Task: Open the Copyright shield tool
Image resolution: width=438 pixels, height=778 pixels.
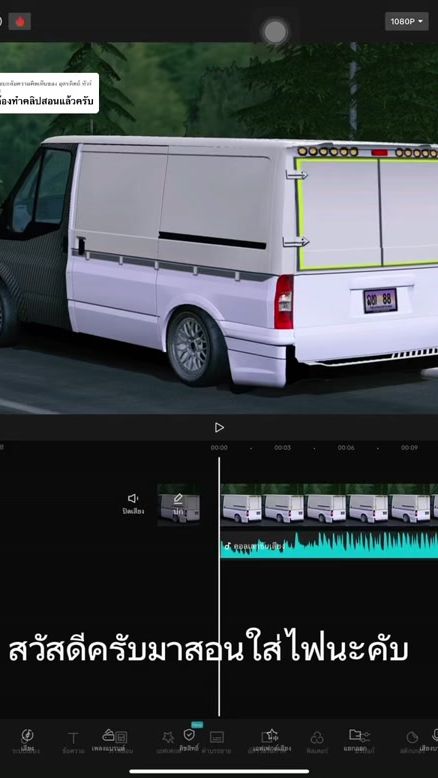Action: [x=189, y=735]
